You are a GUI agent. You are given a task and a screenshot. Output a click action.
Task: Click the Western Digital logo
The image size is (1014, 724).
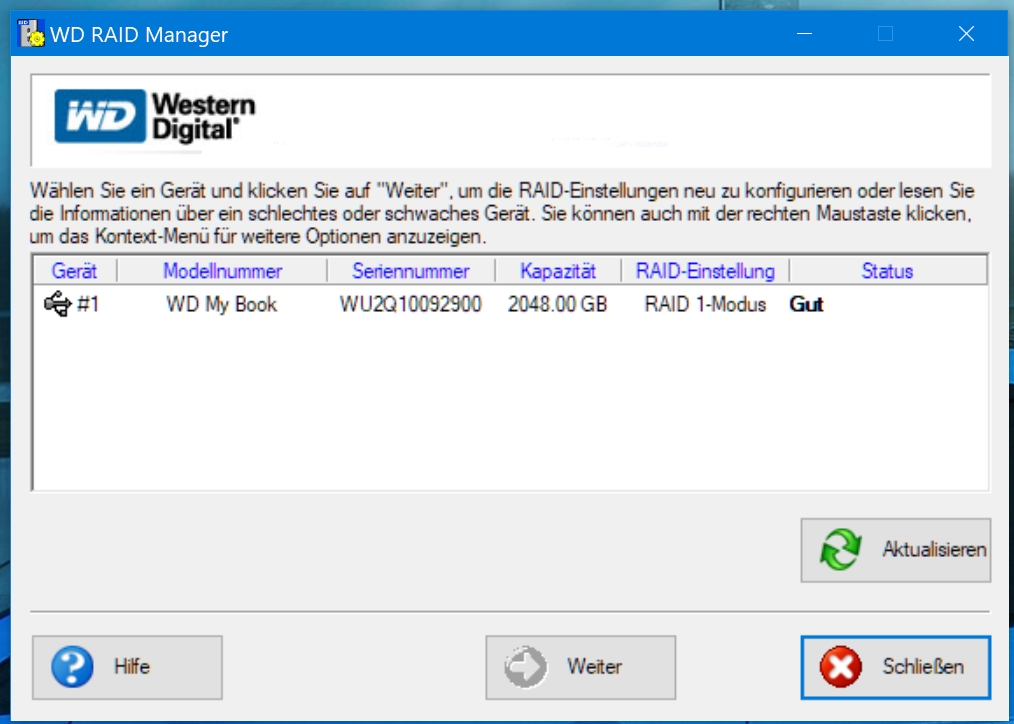155,117
